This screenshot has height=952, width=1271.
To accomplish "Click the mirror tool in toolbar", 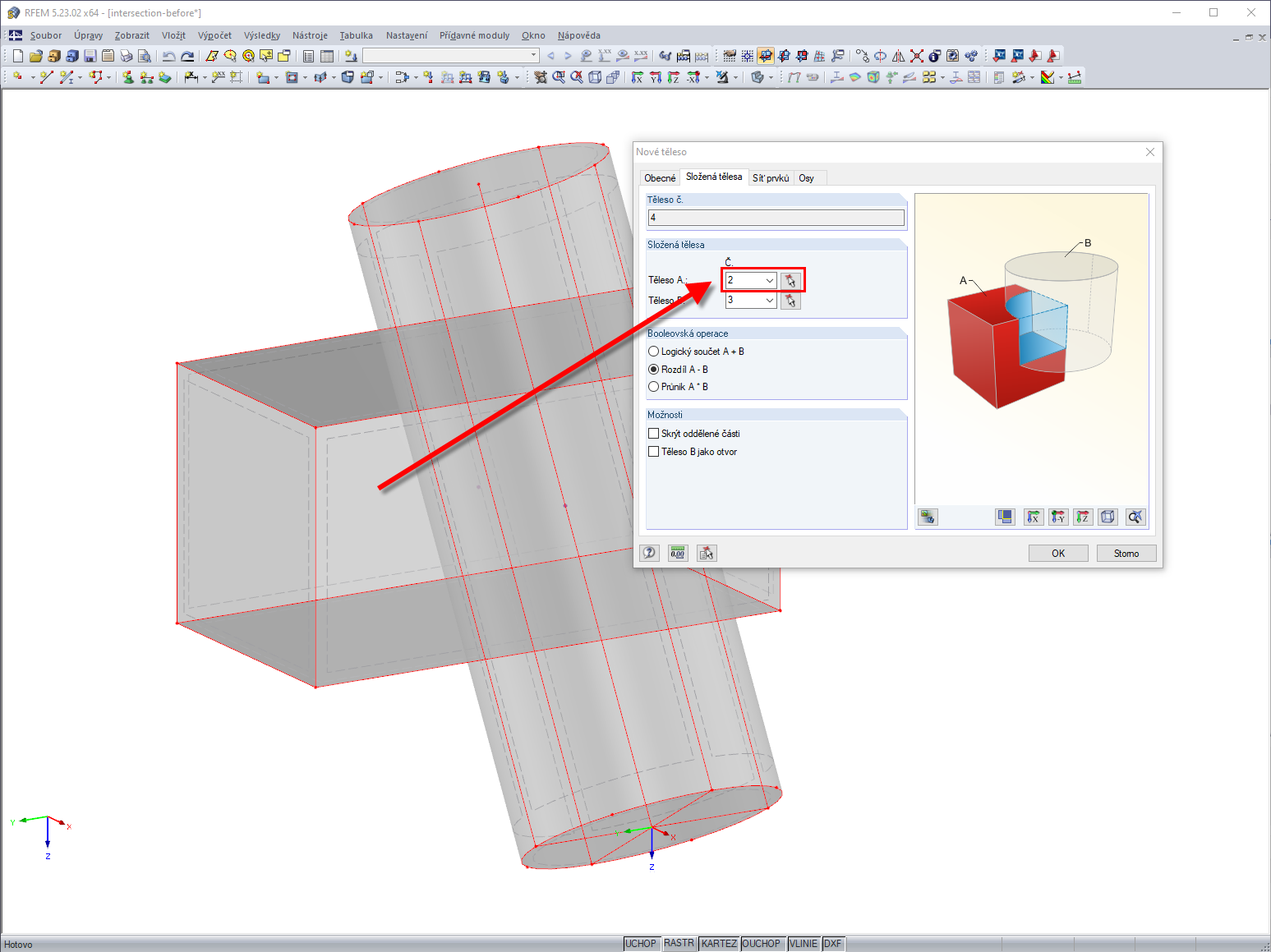I will point(899,56).
